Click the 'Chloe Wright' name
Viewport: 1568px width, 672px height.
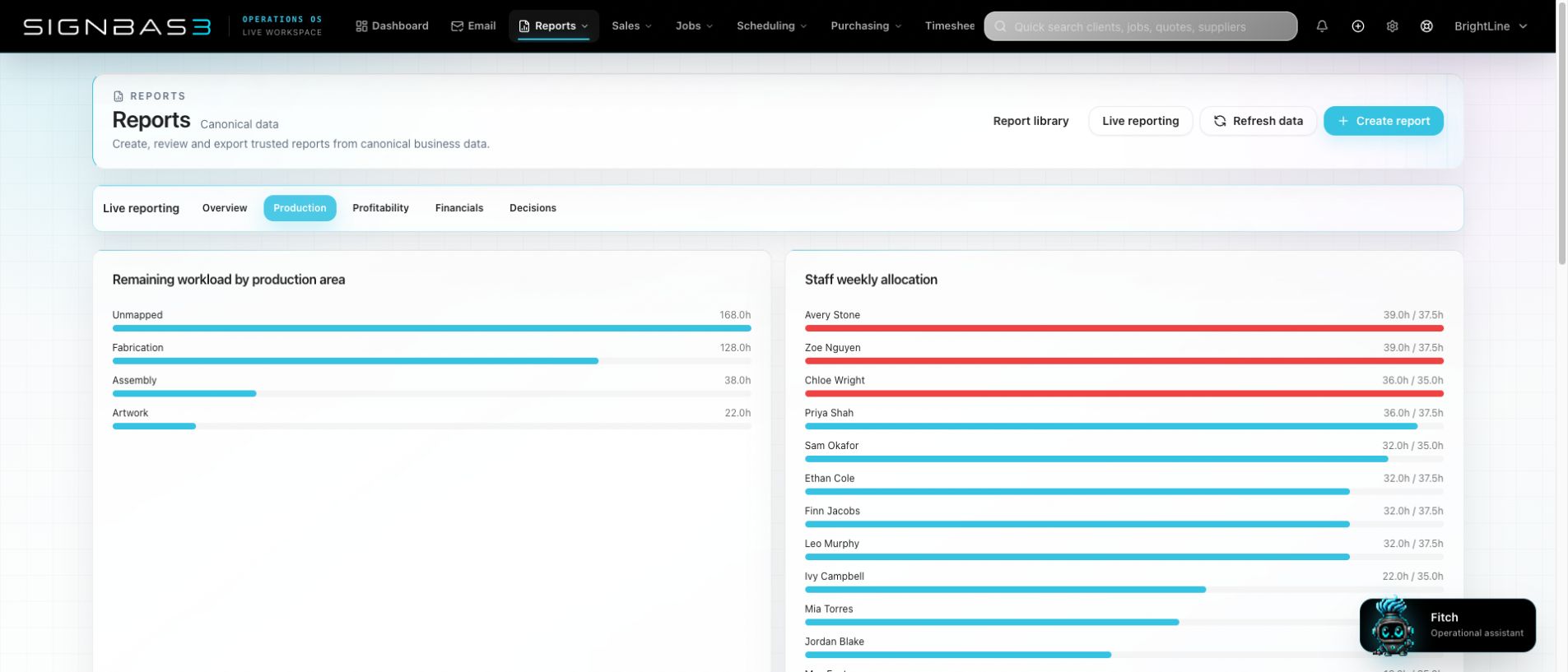(835, 380)
